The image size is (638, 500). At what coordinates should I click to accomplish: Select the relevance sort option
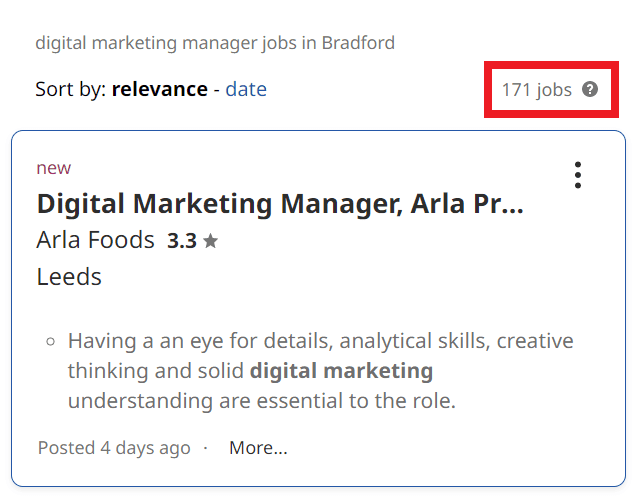[x=160, y=89]
